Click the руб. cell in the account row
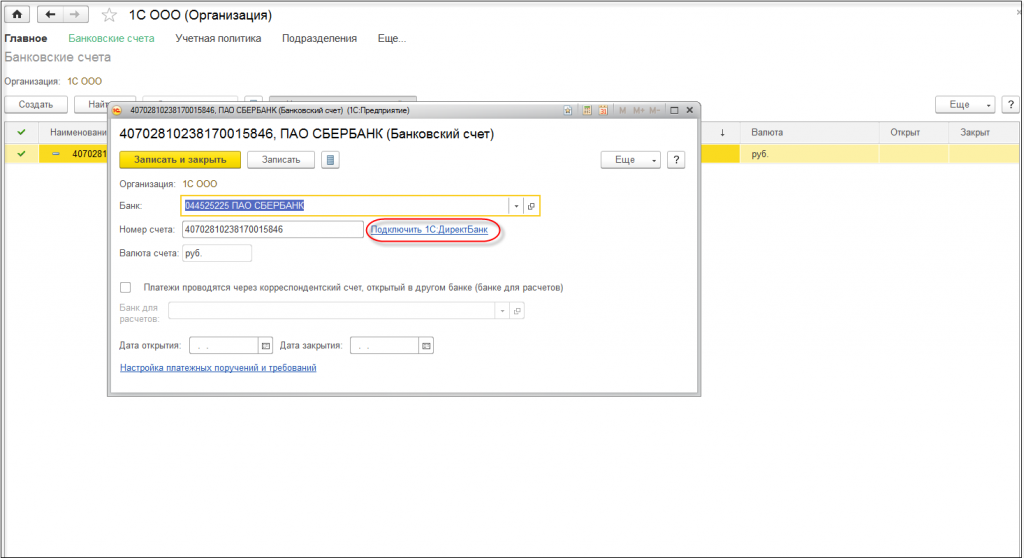This screenshot has height=558, width=1024. [x=809, y=154]
